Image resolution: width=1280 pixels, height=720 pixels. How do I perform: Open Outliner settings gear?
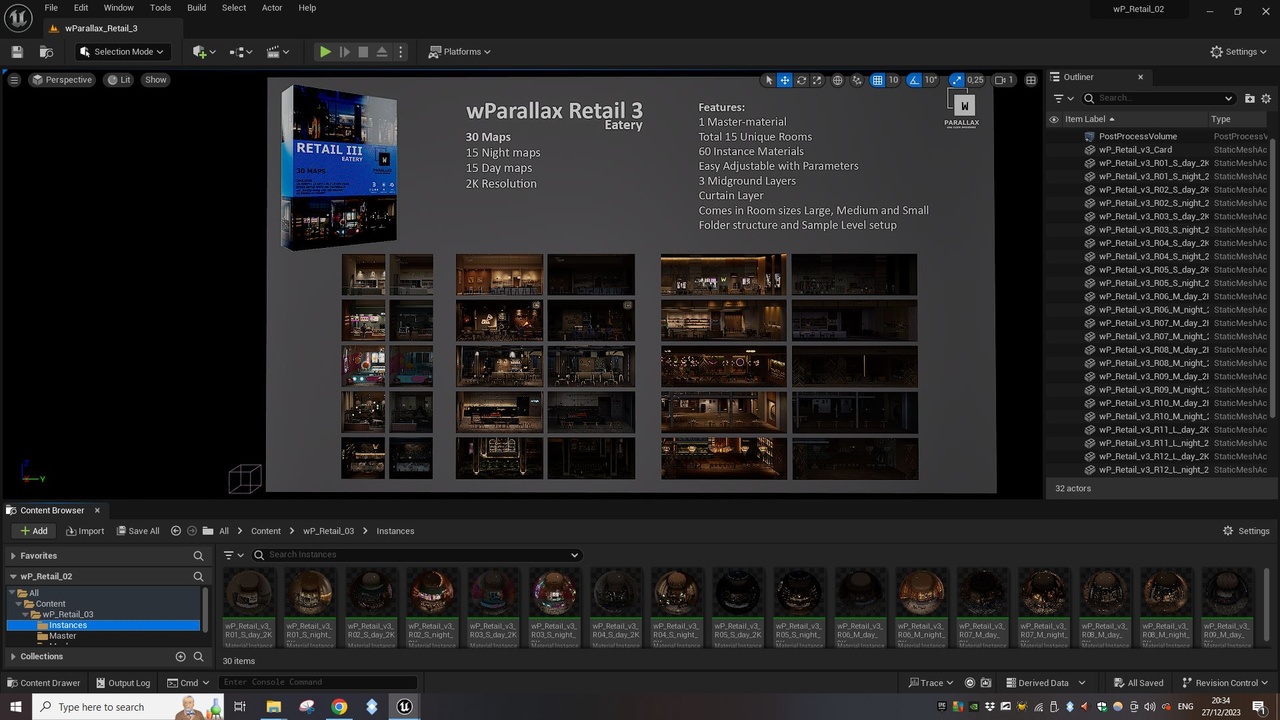point(1266,98)
